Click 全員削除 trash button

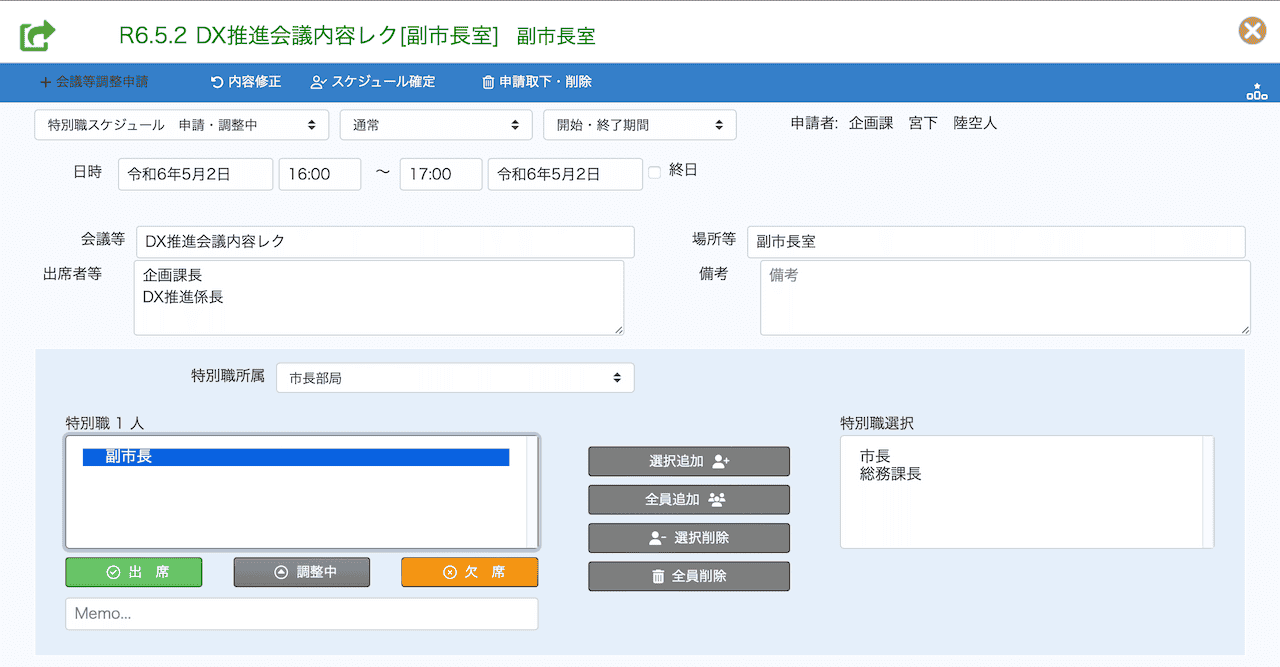click(689, 576)
